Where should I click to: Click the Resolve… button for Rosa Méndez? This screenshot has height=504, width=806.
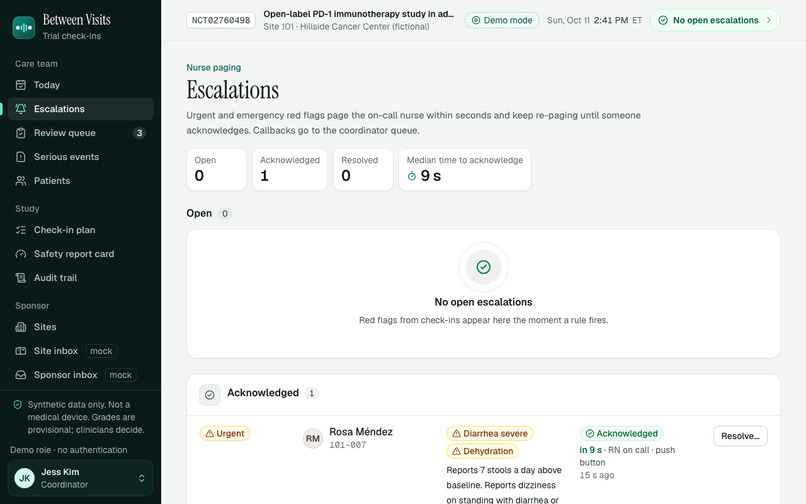click(740, 436)
